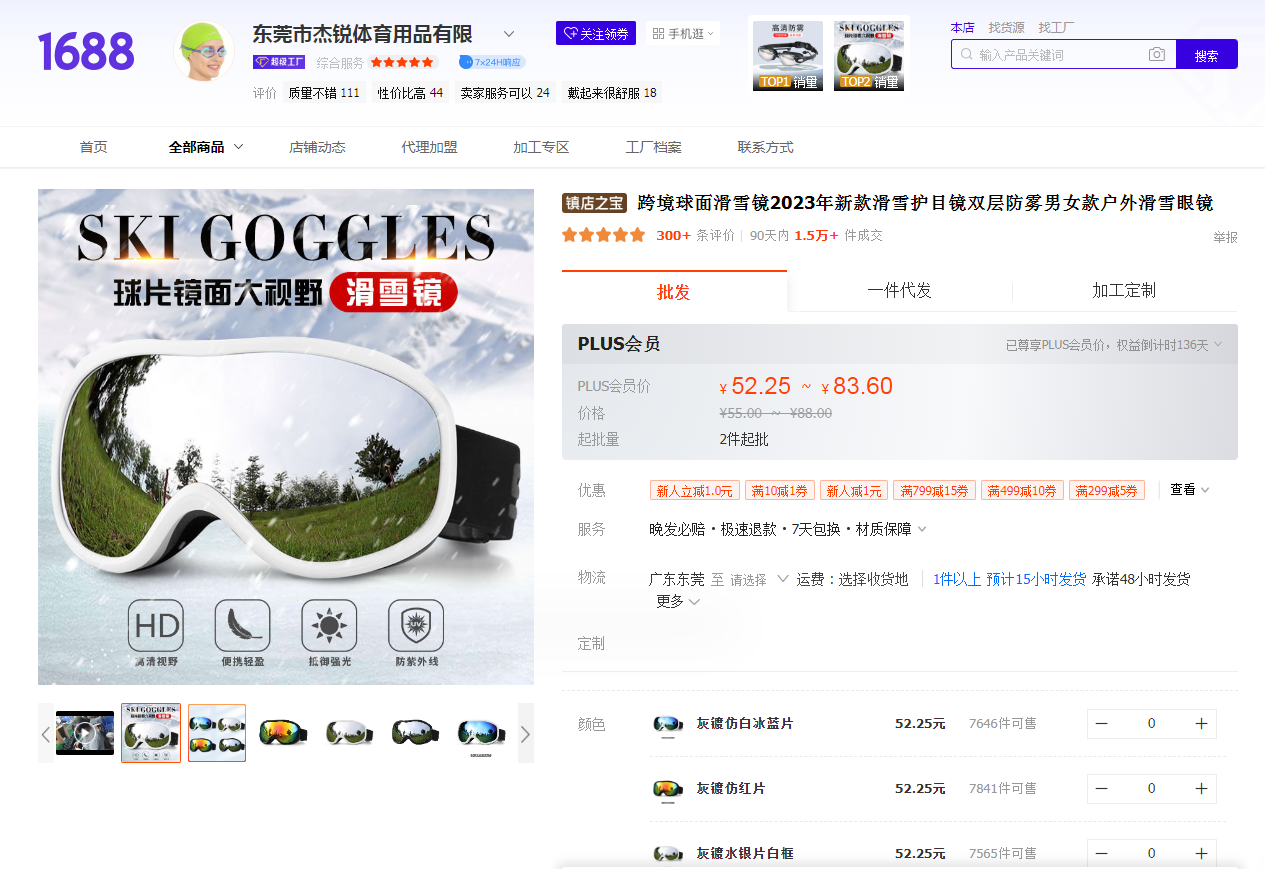The height and width of the screenshot is (869, 1265).
Task: Open the 请选择 destination dropdown
Action: (x=760, y=580)
